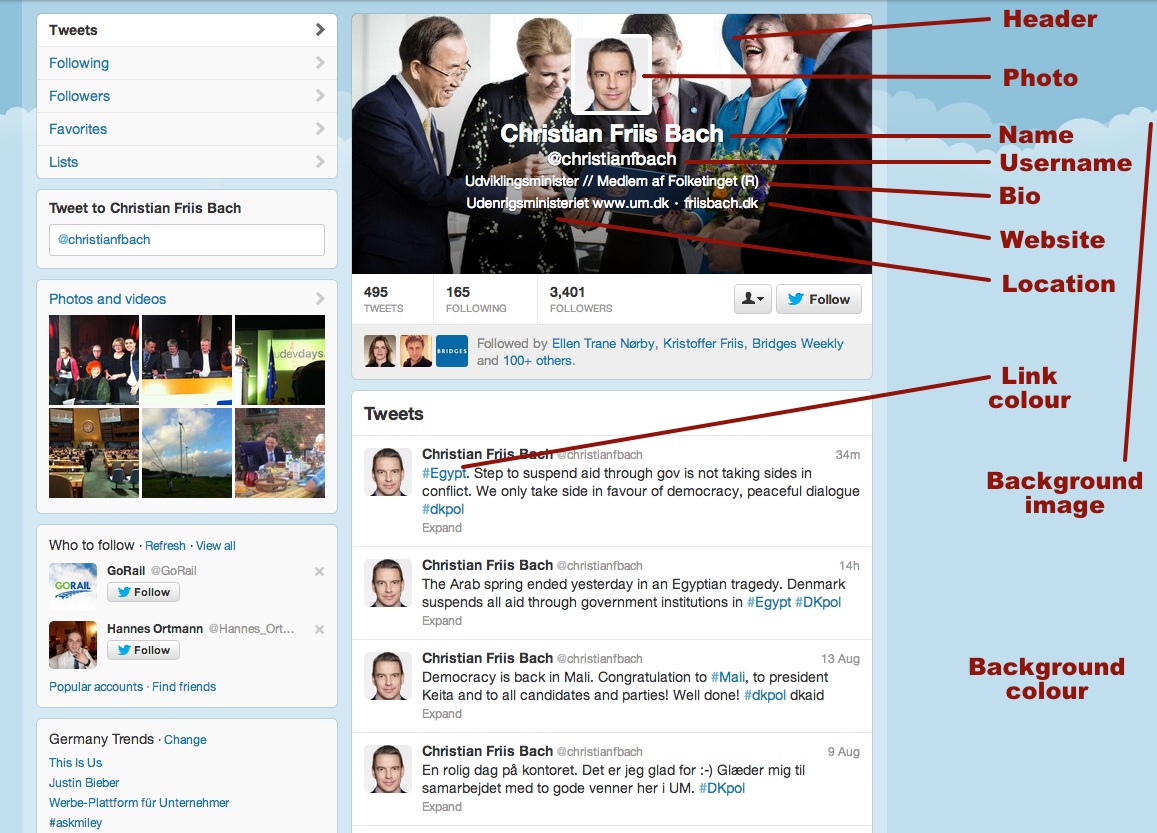Image resolution: width=1157 pixels, height=833 pixels.
Task: Dismiss the GoRail suggestion
Action: (320, 571)
